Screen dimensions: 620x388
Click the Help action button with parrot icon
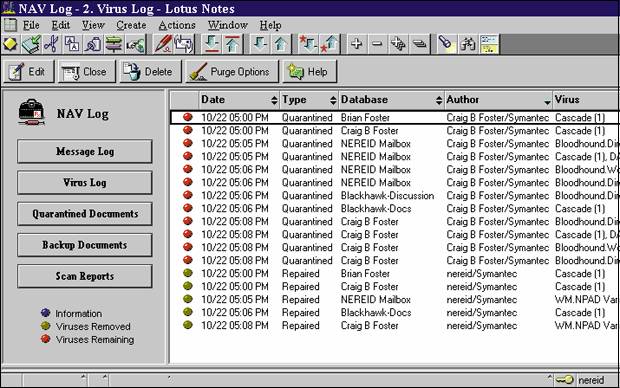coord(310,72)
